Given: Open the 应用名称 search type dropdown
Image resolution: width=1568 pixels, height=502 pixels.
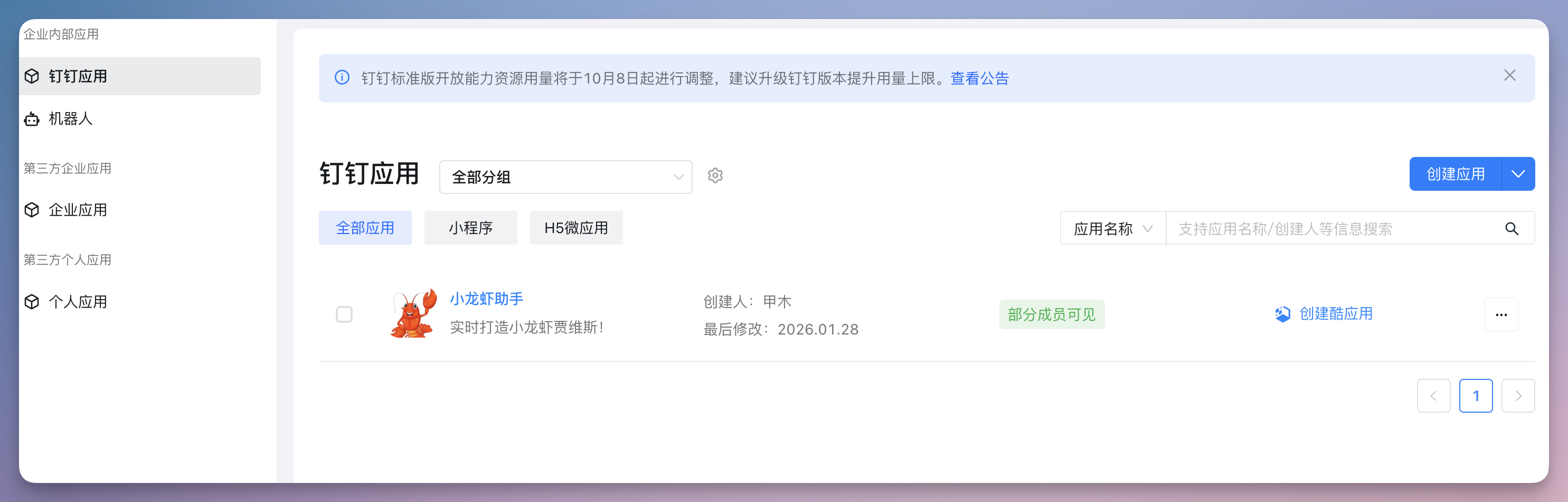Looking at the screenshot, I should click(1113, 228).
